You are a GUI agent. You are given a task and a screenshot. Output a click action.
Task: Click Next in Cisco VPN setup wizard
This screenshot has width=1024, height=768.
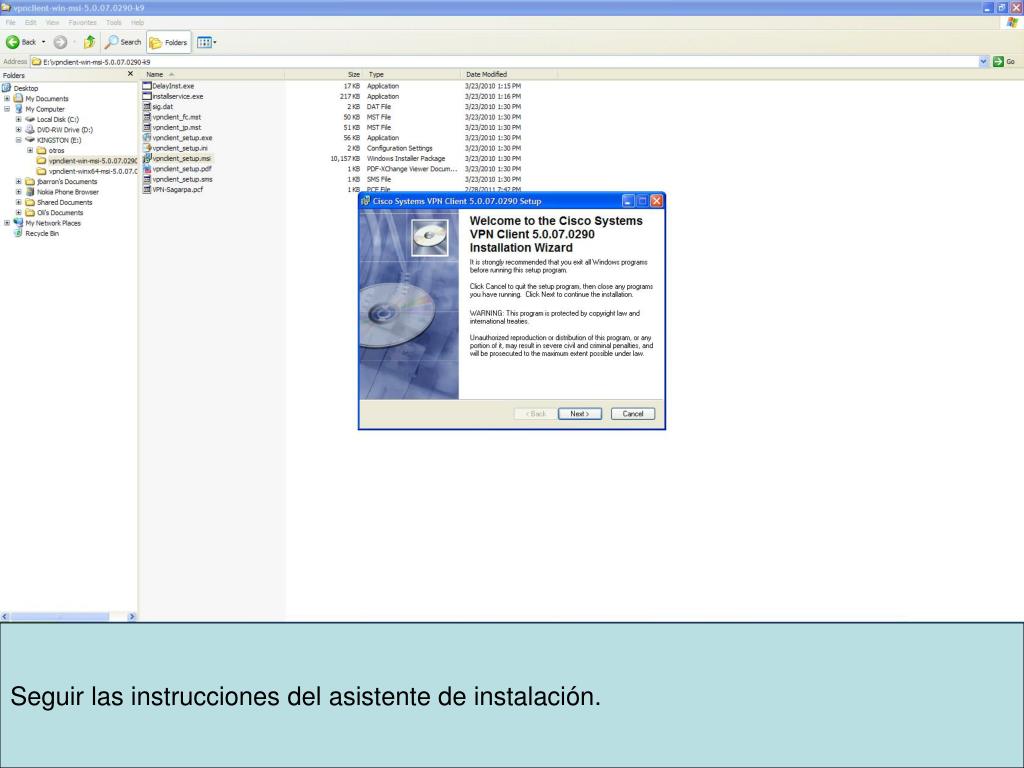click(x=580, y=414)
